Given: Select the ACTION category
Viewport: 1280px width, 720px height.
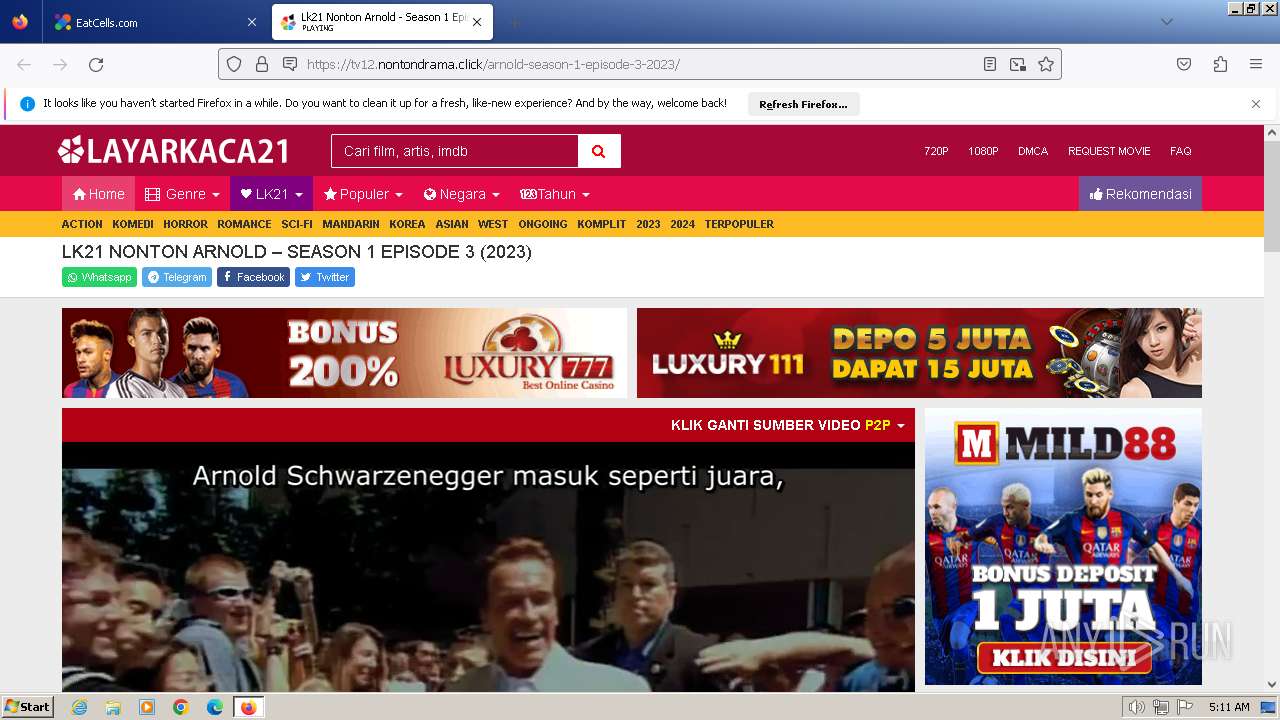Looking at the screenshot, I should (82, 224).
